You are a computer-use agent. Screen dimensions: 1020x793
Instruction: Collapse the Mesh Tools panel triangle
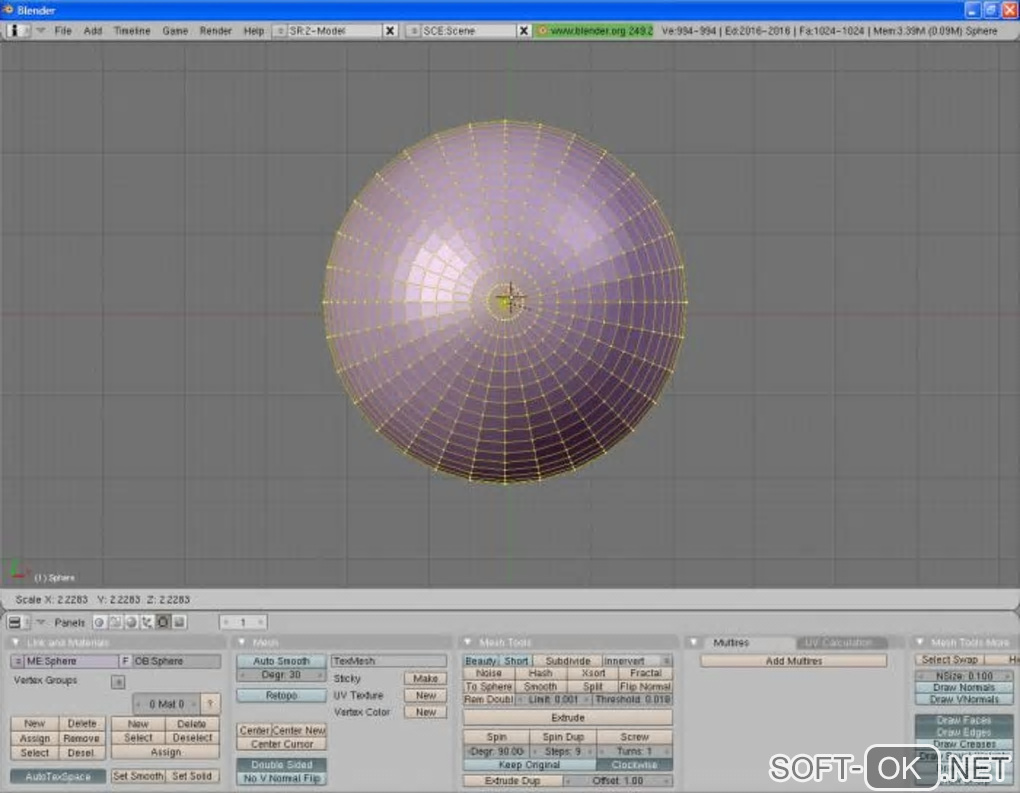tap(469, 642)
